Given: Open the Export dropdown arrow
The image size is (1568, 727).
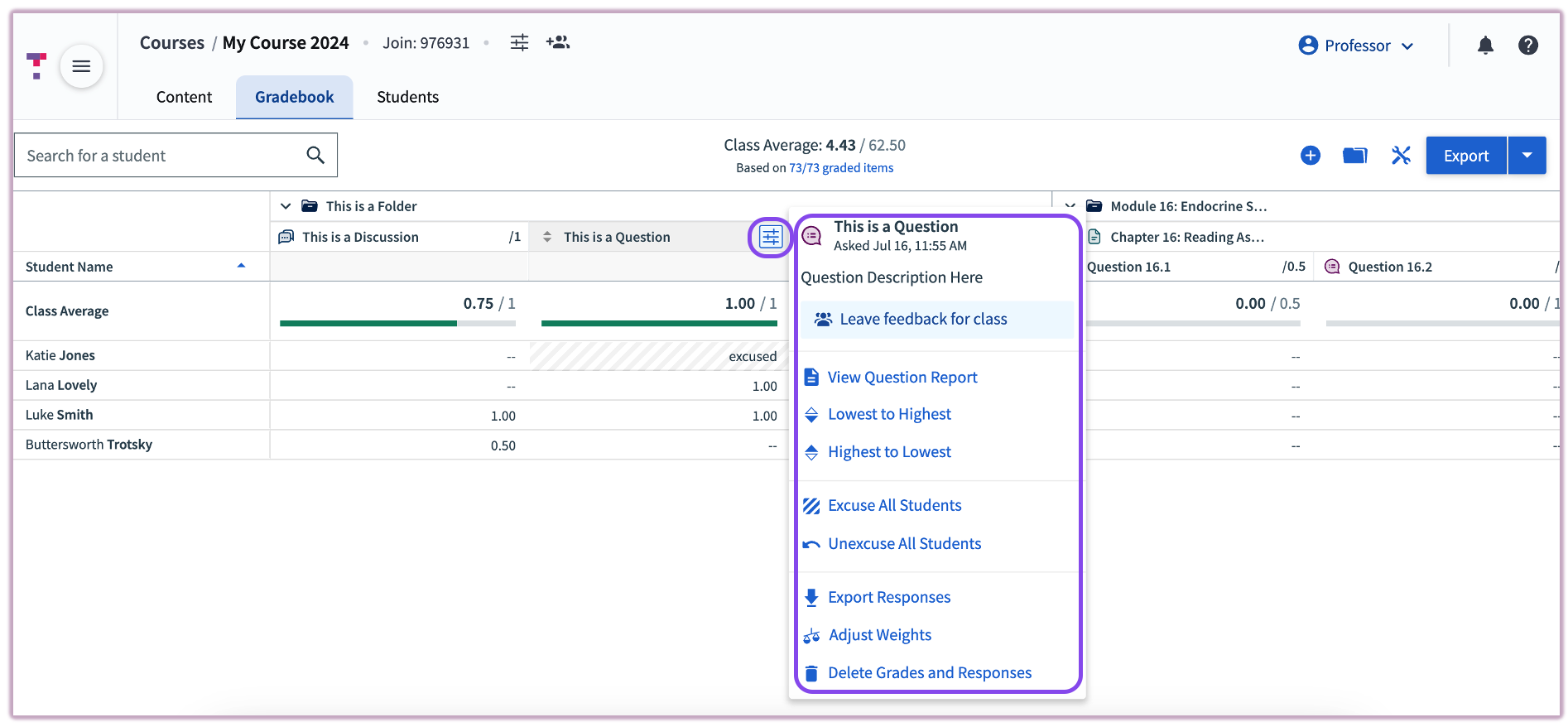Looking at the screenshot, I should click(x=1527, y=155).
